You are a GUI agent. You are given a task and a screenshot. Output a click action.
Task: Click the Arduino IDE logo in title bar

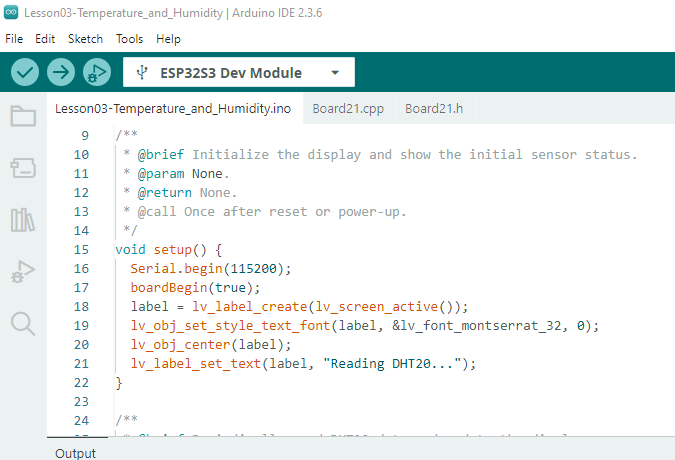click(11, 12)
